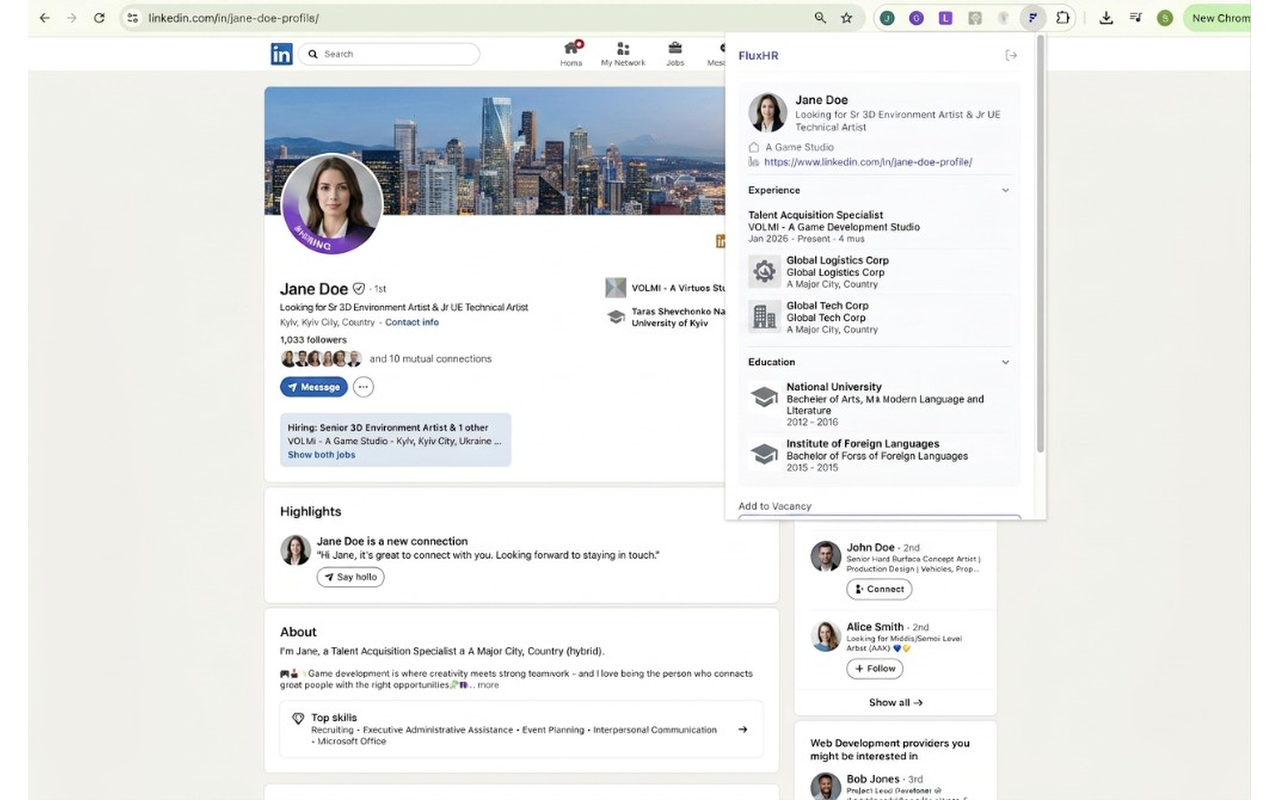The image size is (1280, 800).
Task: Open the browser Downloads icon
Action: [x=1106, y=18]
